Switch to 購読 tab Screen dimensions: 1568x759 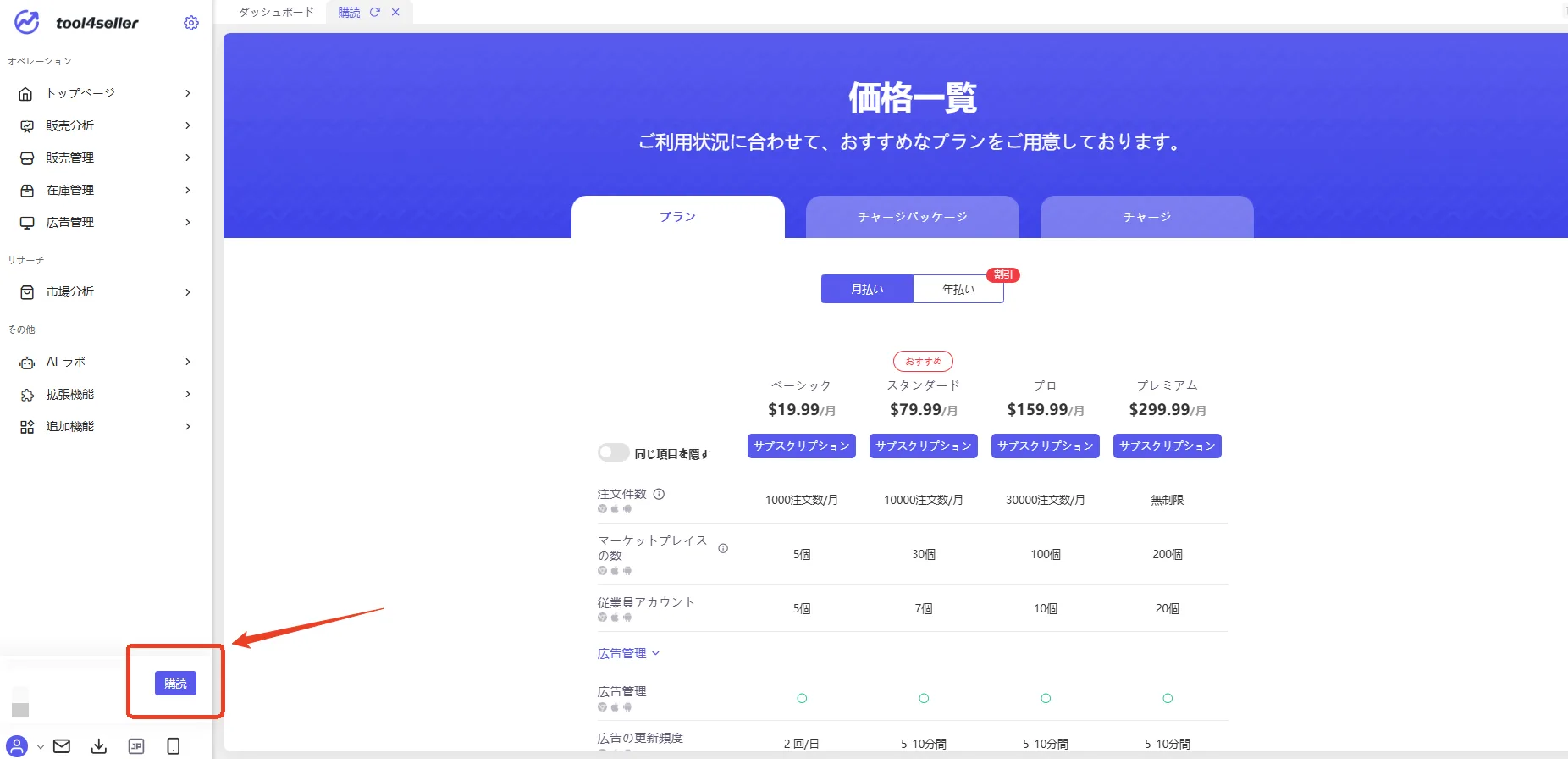pos(349,12)
